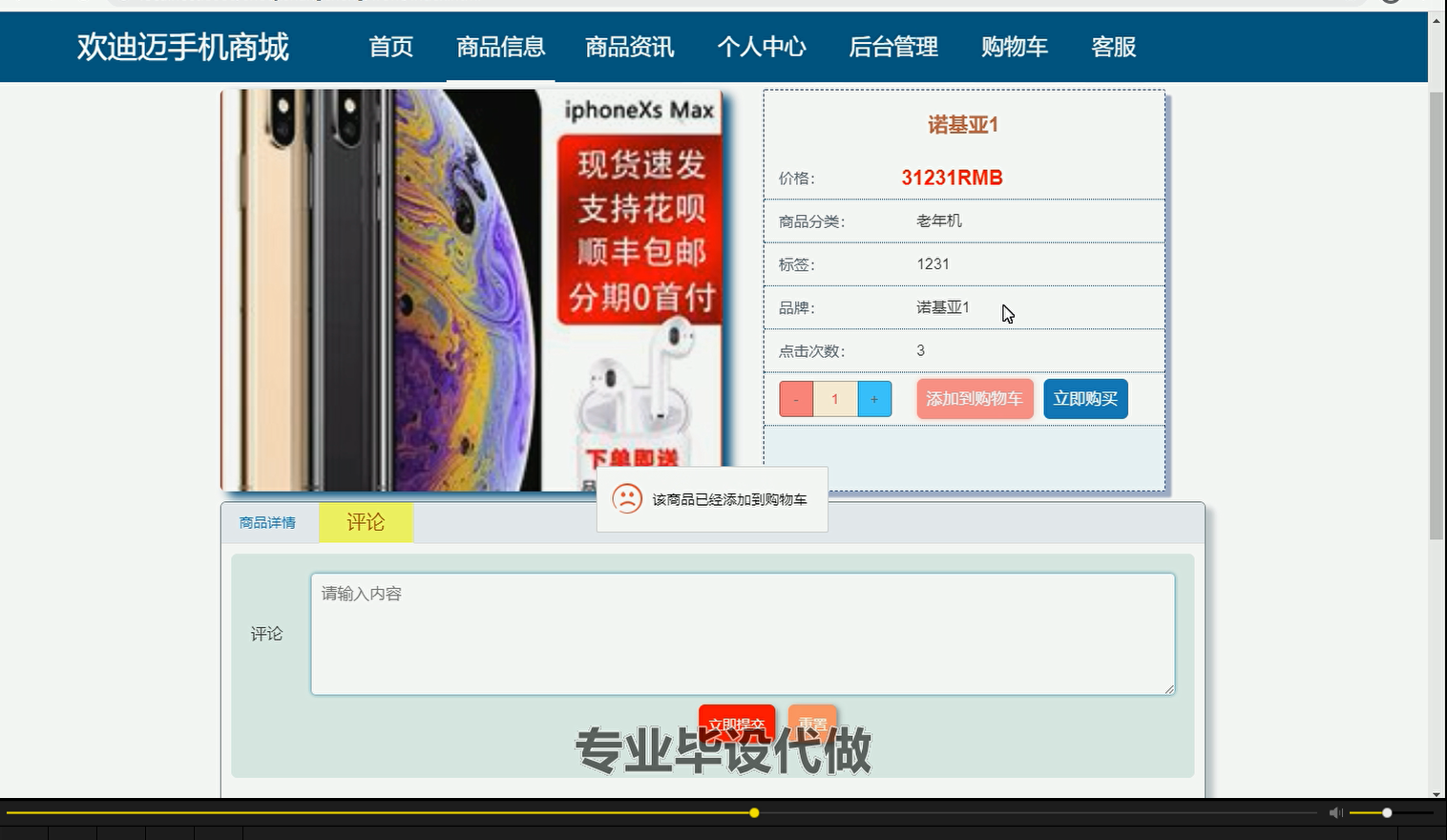This screenshot has width=1447, height=840.
Task: Mute the video with speaker icon
Action: pos(1335,813)
